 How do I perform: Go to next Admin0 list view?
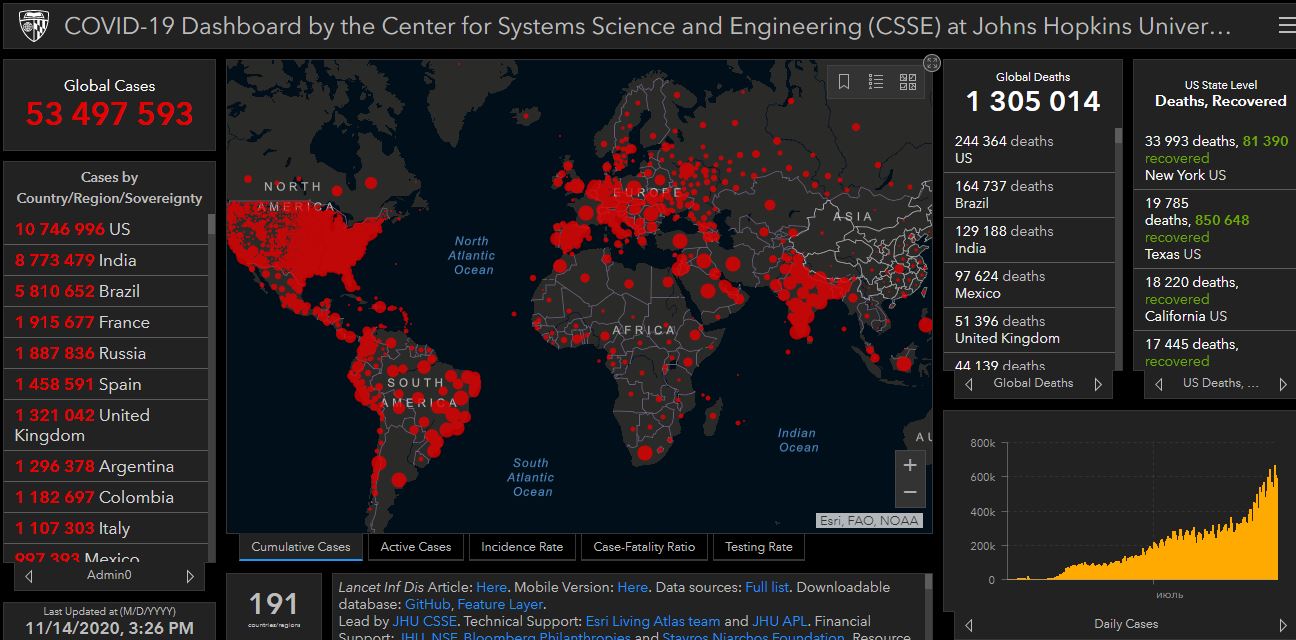pyautogui.click(x=190, y=576)
